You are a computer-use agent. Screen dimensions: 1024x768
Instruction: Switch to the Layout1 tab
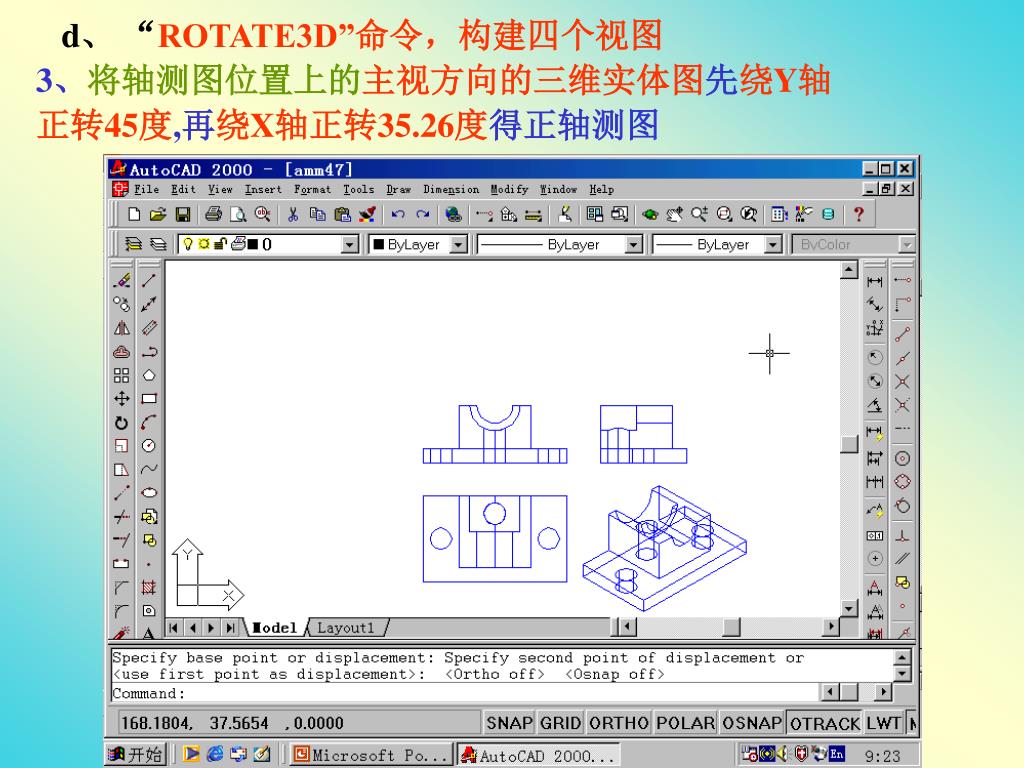point(346,628)
